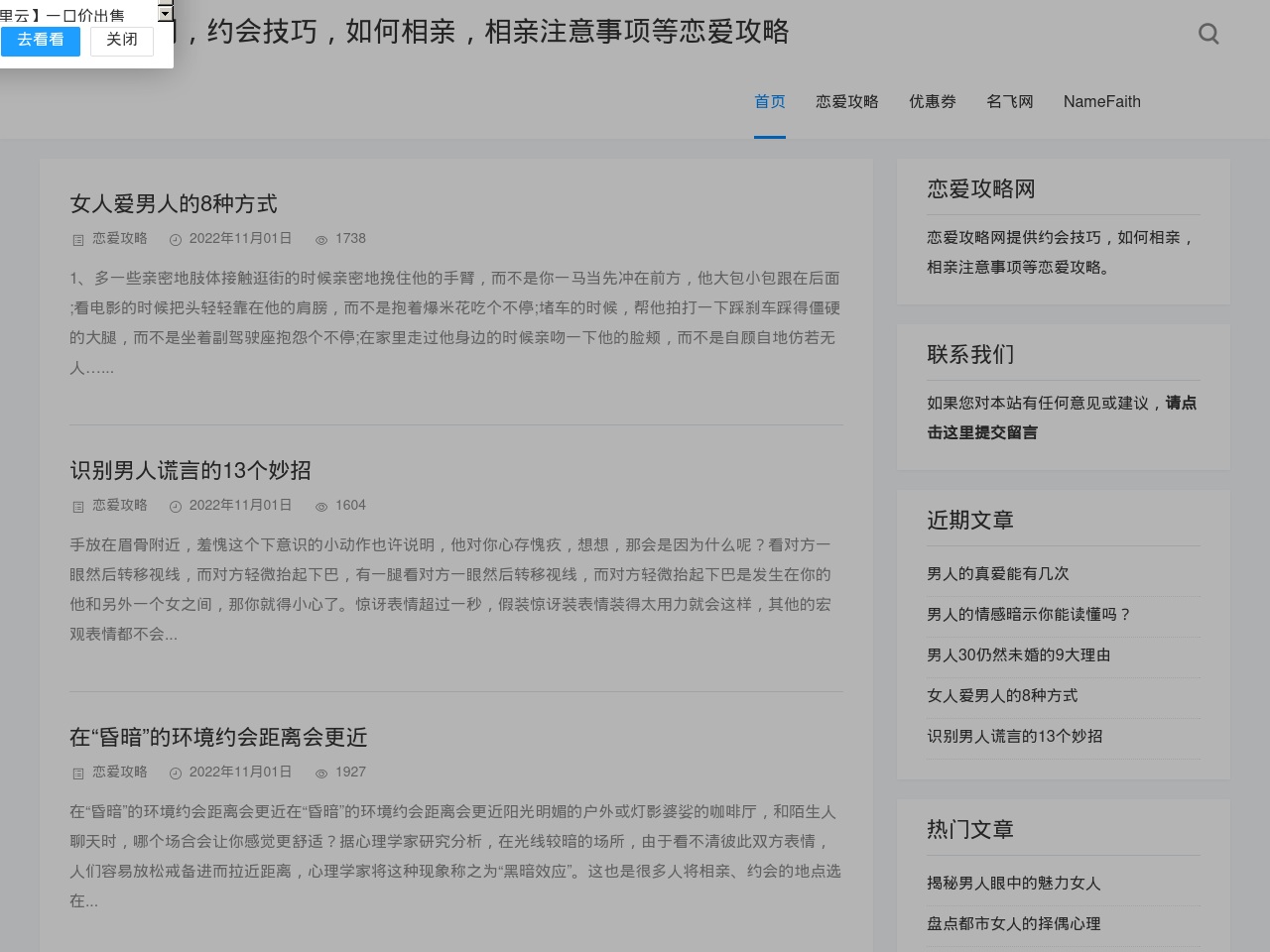This screenshot has width=1270, height=952.
Task: Open hot post 盘点都市女人的择偶心理
Action: [1014, 924]
